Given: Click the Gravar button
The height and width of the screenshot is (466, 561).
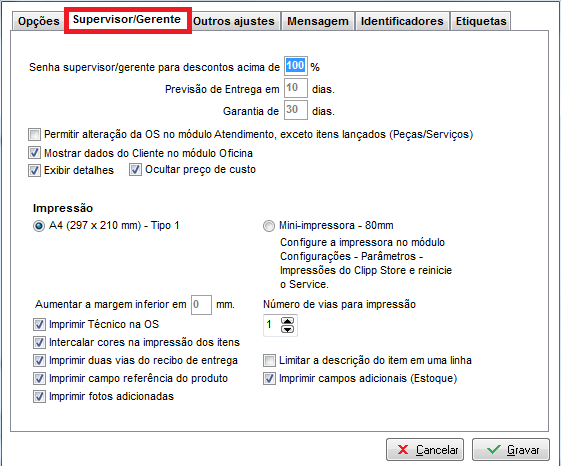Looking at the screenshot, I should tap(511, 450).
